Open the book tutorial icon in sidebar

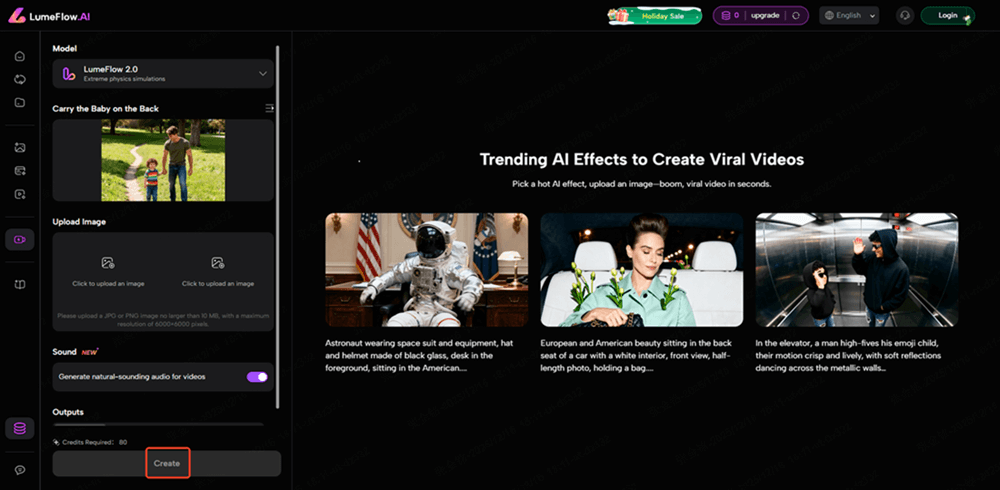coord(20,285)
